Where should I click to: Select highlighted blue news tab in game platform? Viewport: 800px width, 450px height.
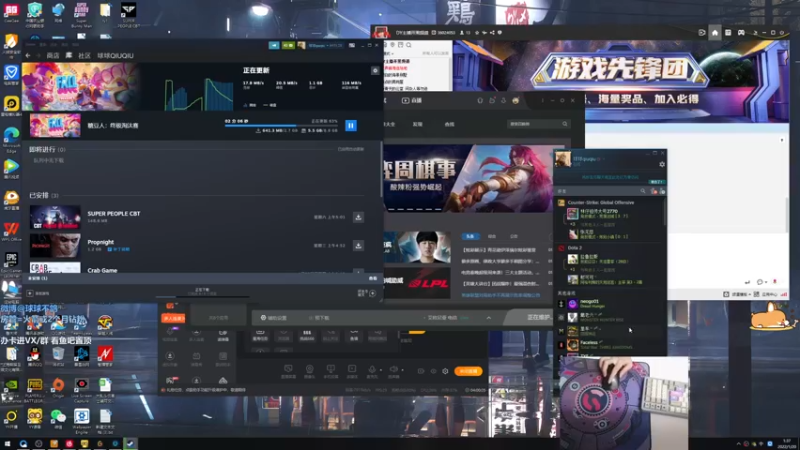[470, 236]
